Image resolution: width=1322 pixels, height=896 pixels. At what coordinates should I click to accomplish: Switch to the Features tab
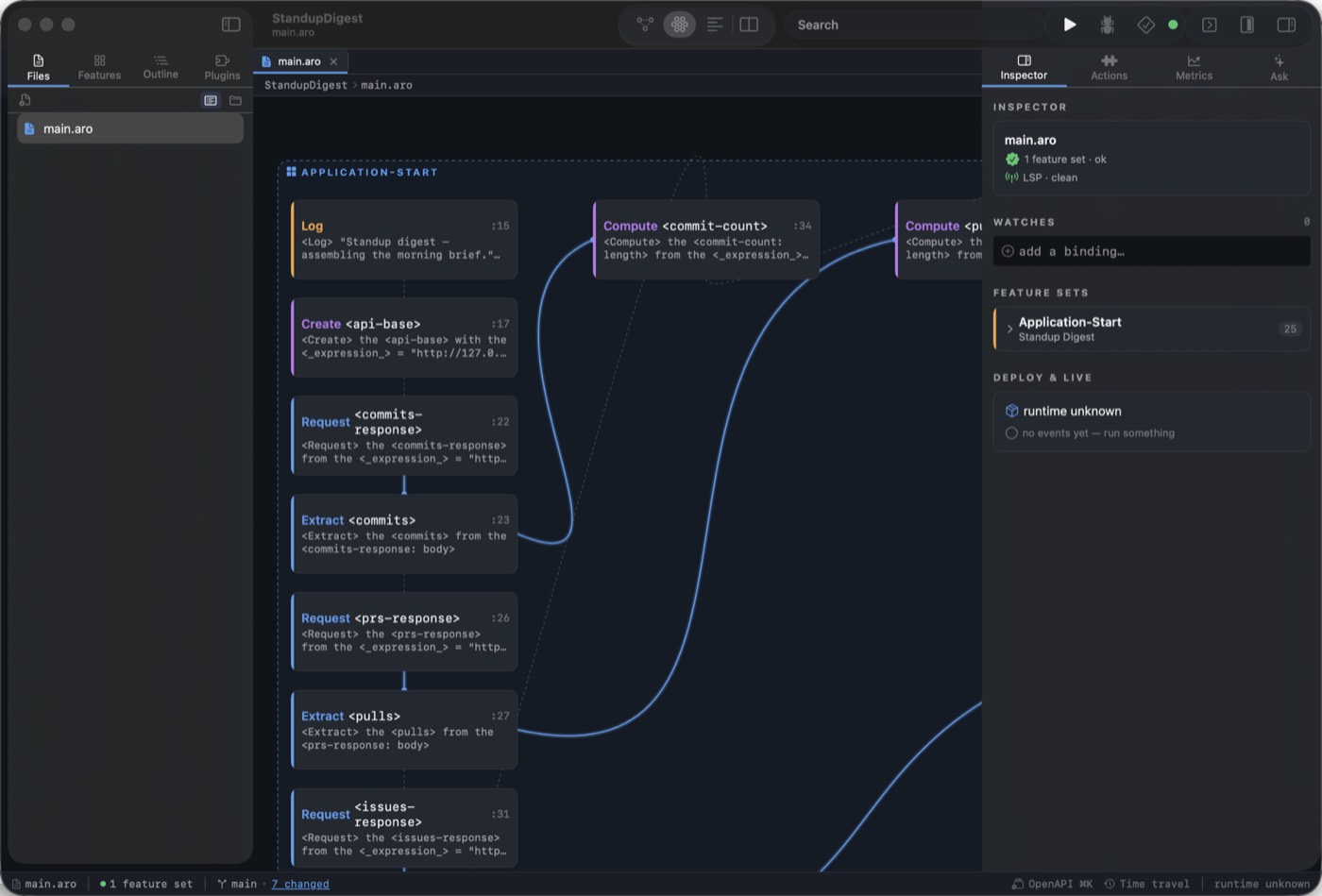(x=99, y=67)
